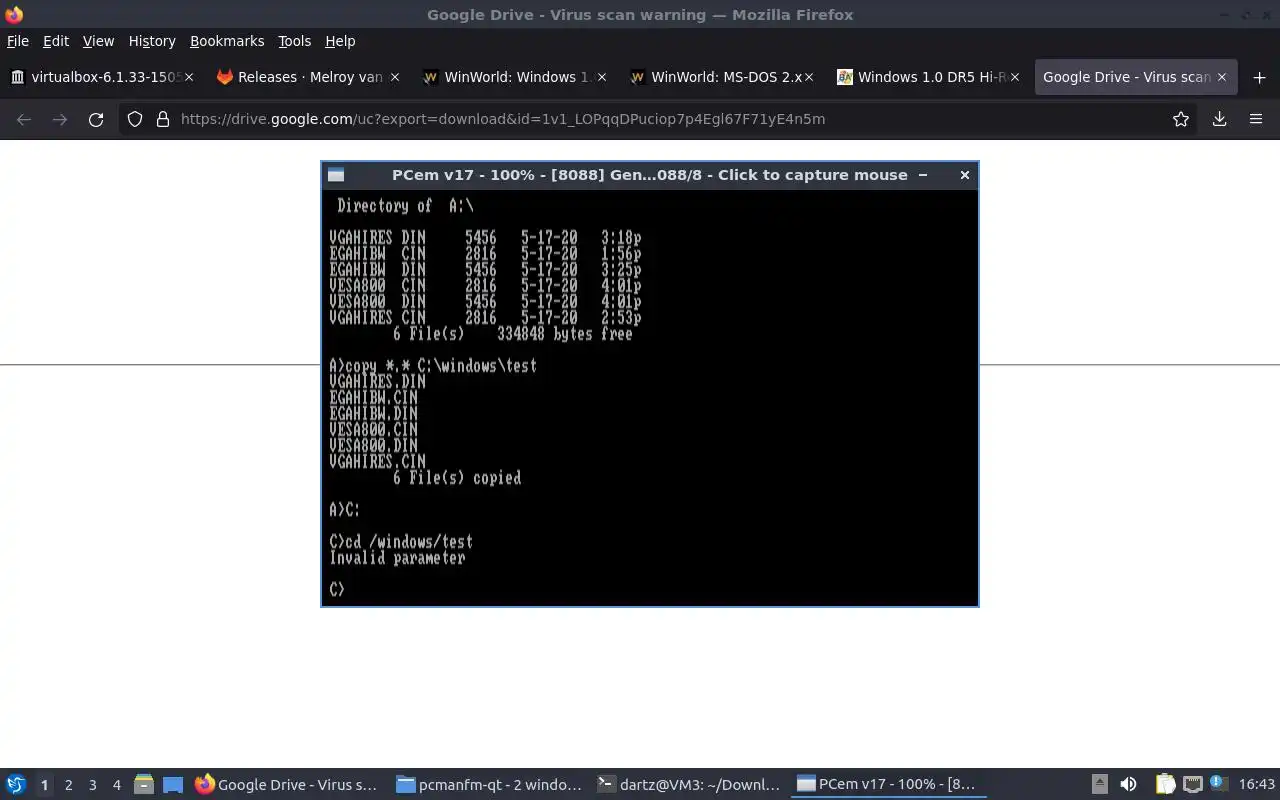Open the File menu
Screen dimensions: 1280x800
pos(18,41)
